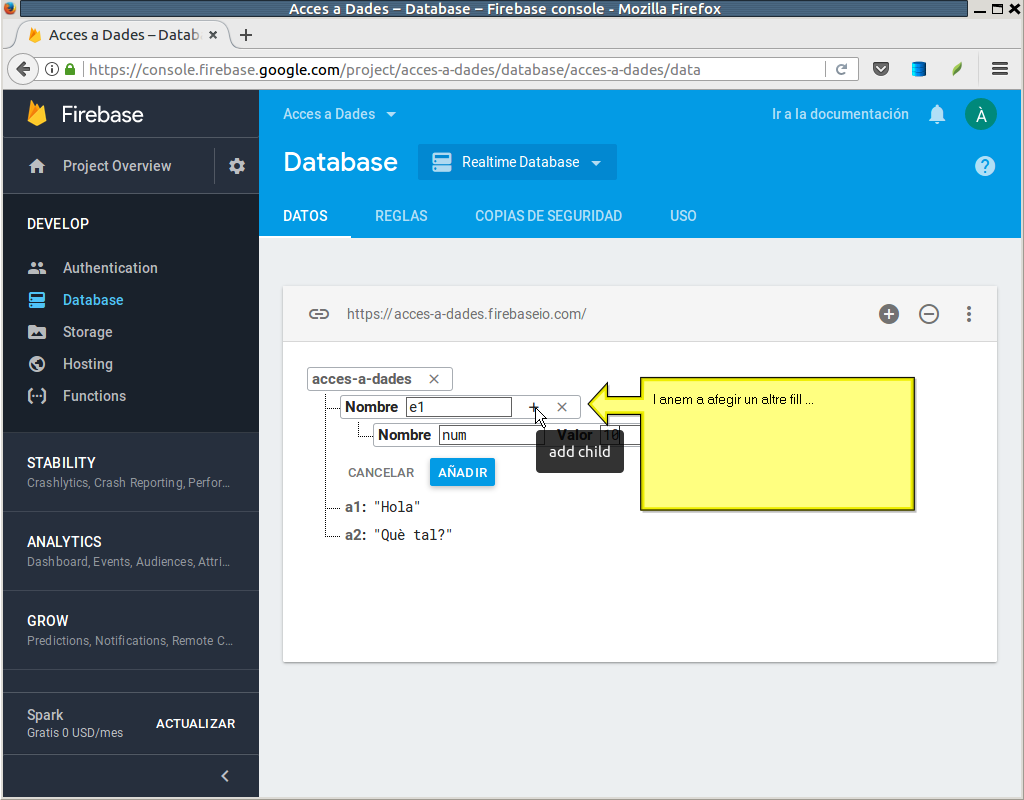Select Database in the sidebar
The height and width of the screenshot is (800, 1024).
pyautogui.click(x=93, y=300)
